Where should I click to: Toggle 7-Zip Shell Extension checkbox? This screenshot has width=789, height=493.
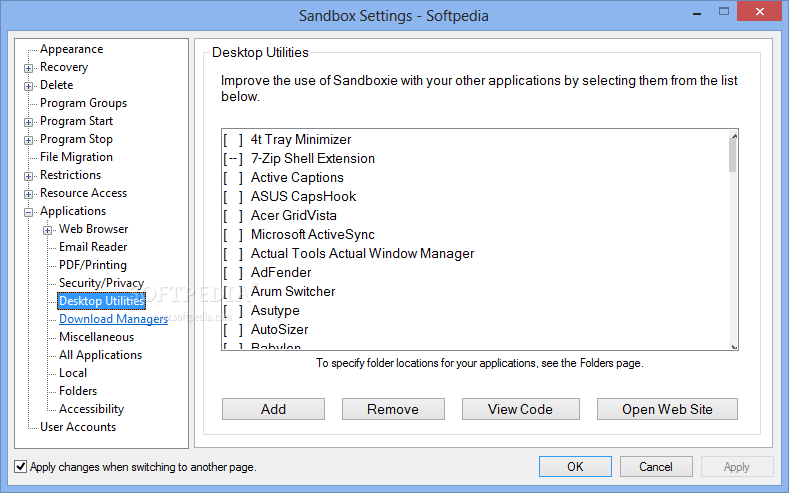[233, 158]
